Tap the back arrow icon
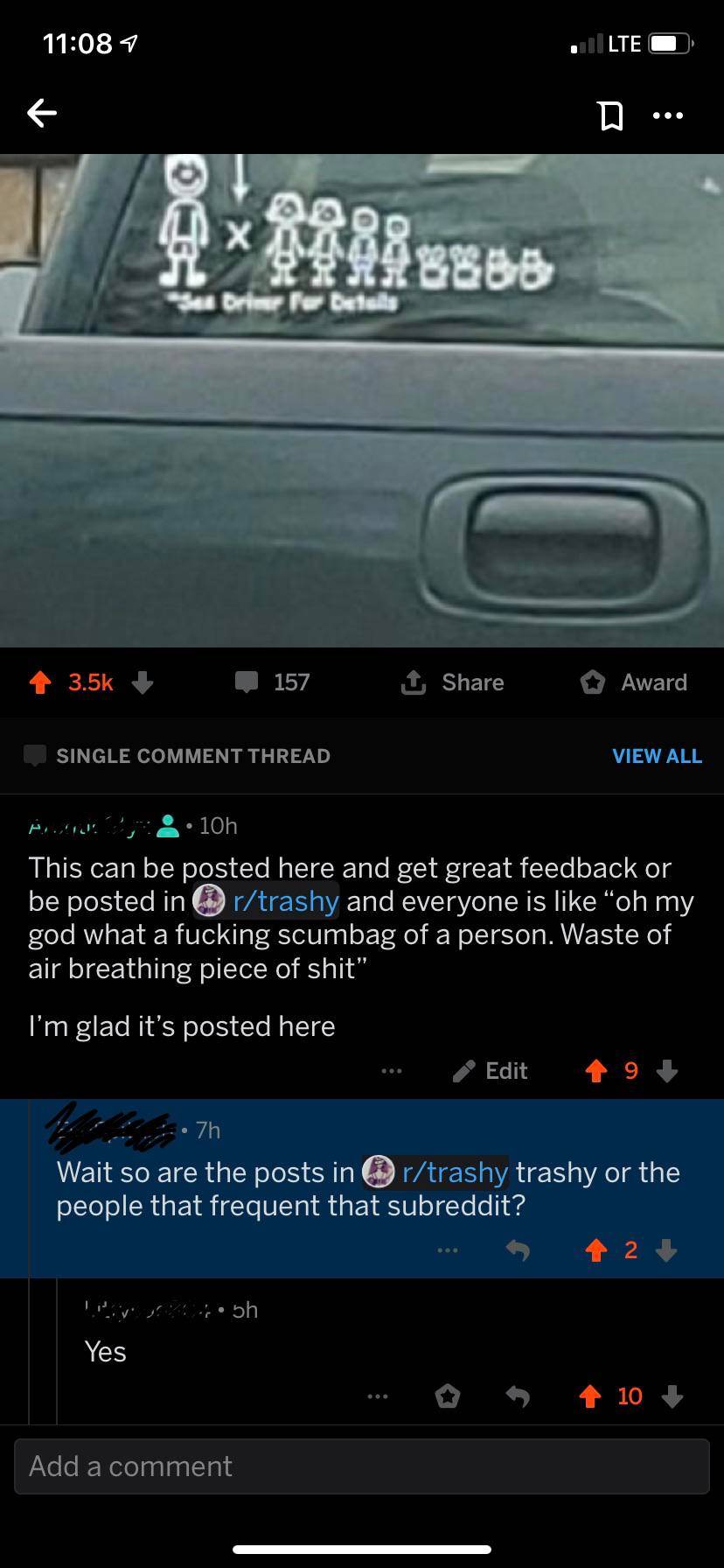 [x=42, y=113]
